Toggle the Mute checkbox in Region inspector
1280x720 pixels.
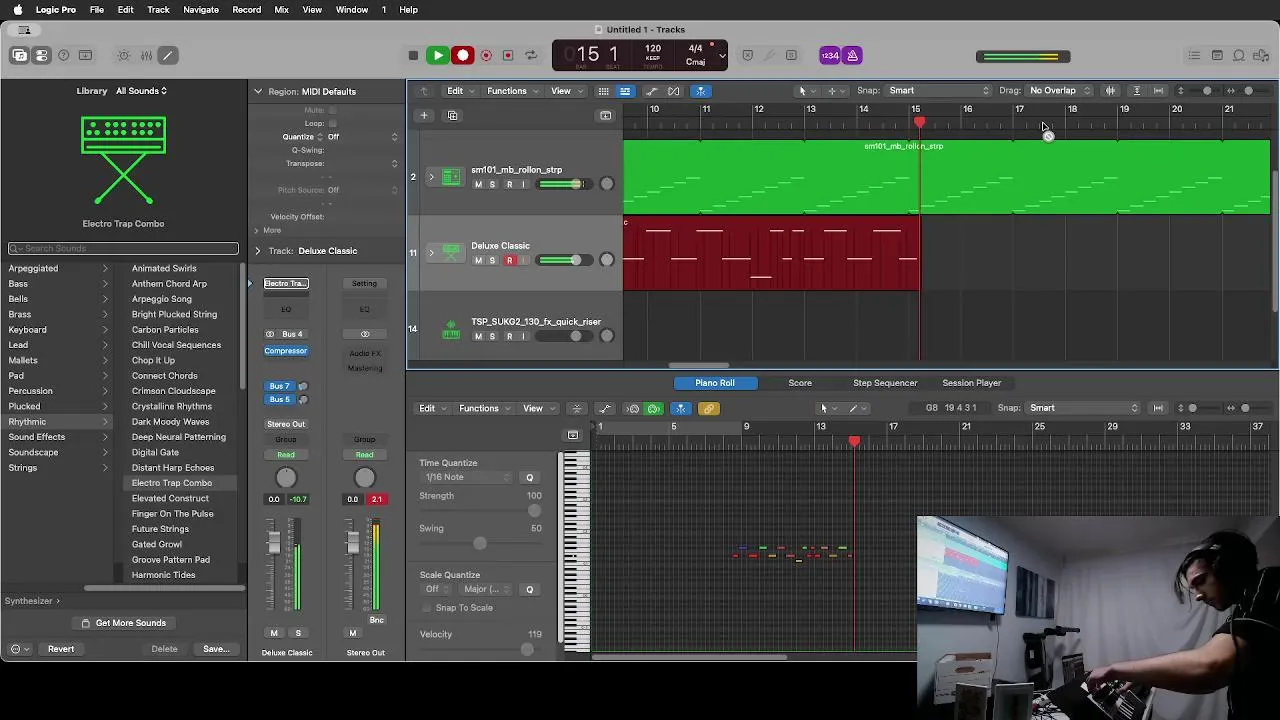pos(333,110)
